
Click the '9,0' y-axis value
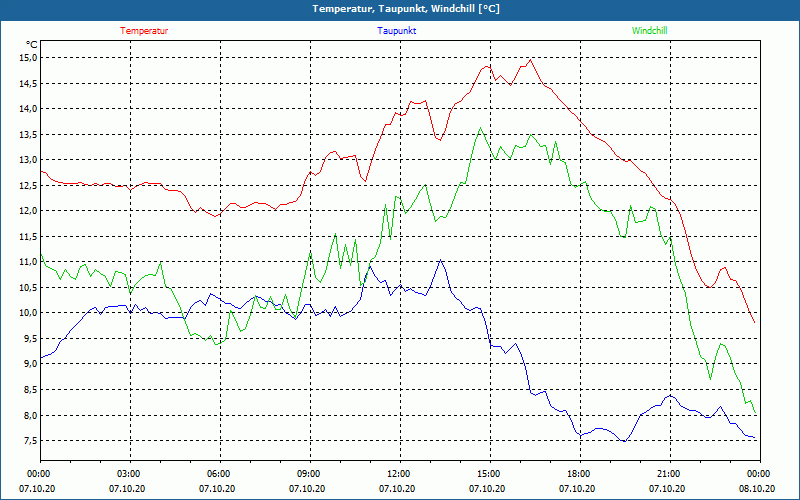30,364
